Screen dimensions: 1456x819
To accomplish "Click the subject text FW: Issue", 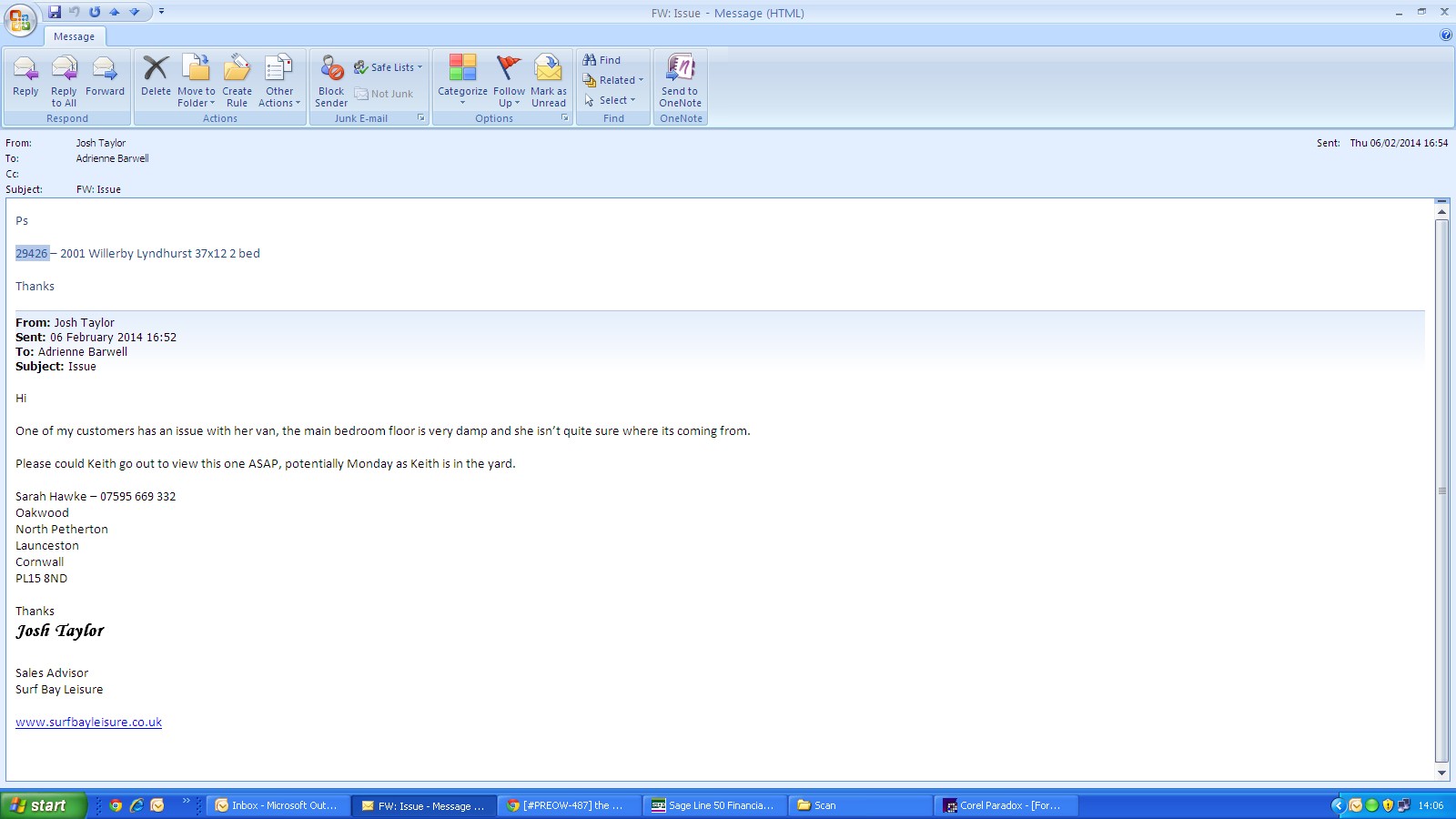I will [x=98, y=189].
